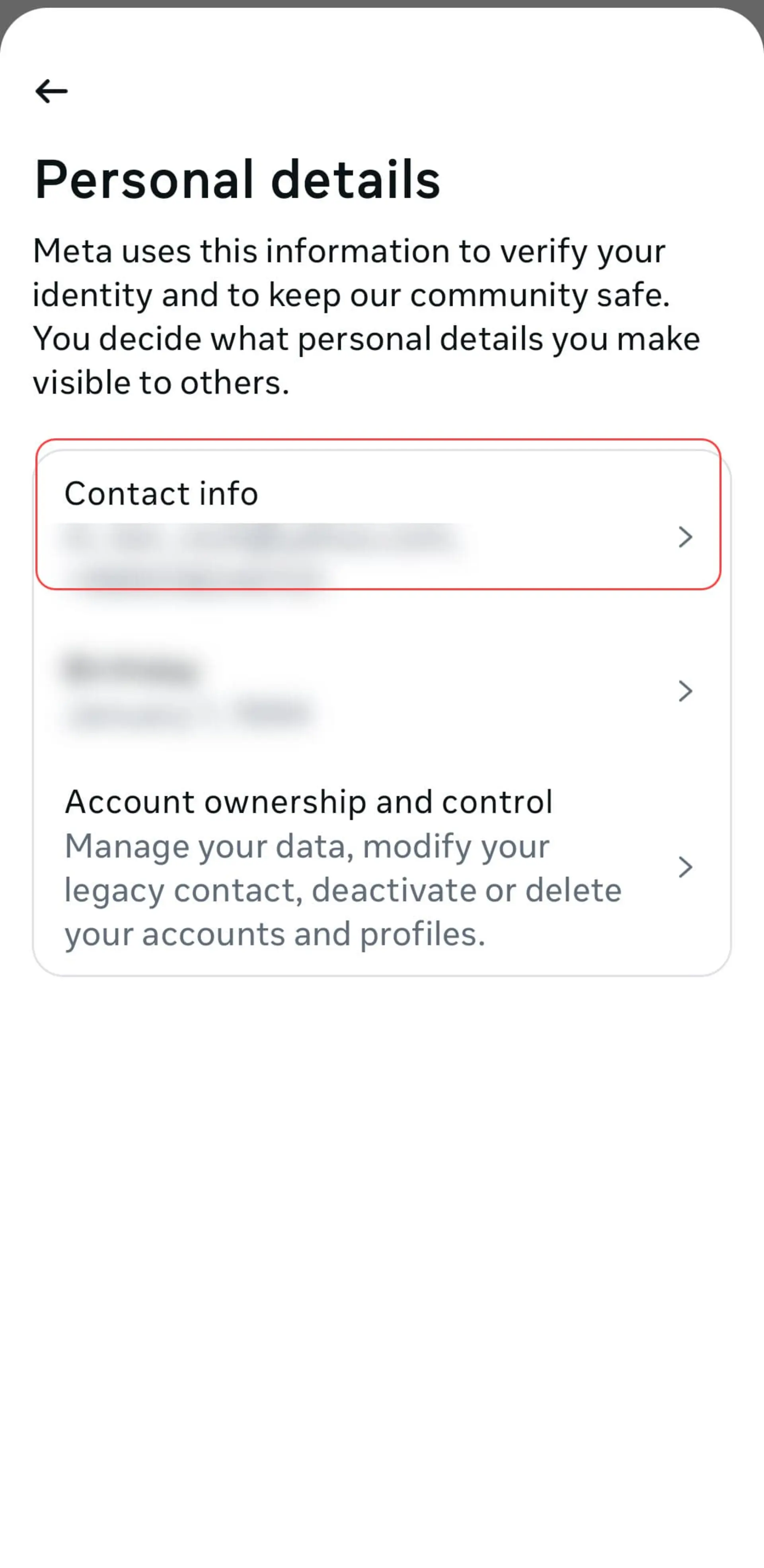Tap "identity and to keep our community safe" line

pos(351,295)
